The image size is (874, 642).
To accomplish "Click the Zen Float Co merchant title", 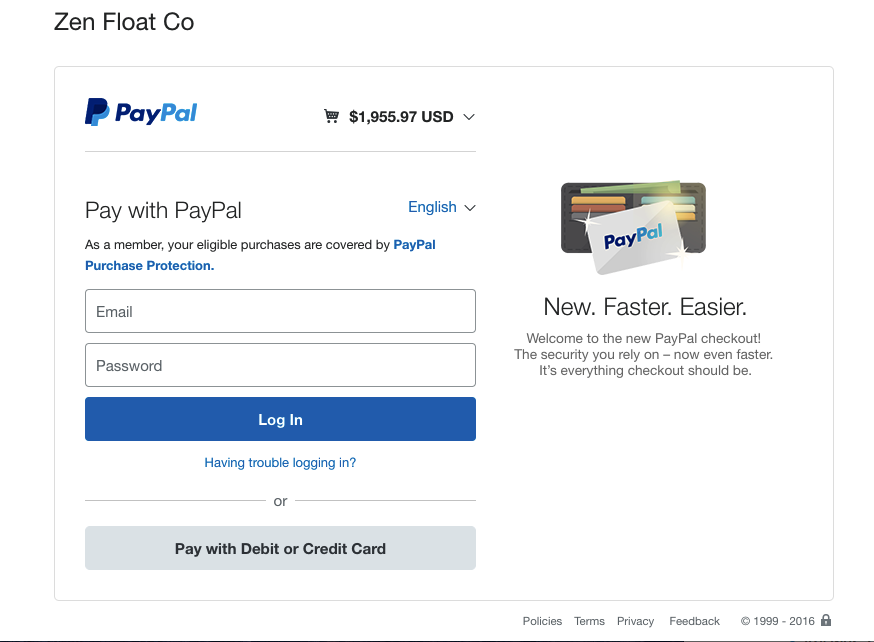I will click(124, 22).
